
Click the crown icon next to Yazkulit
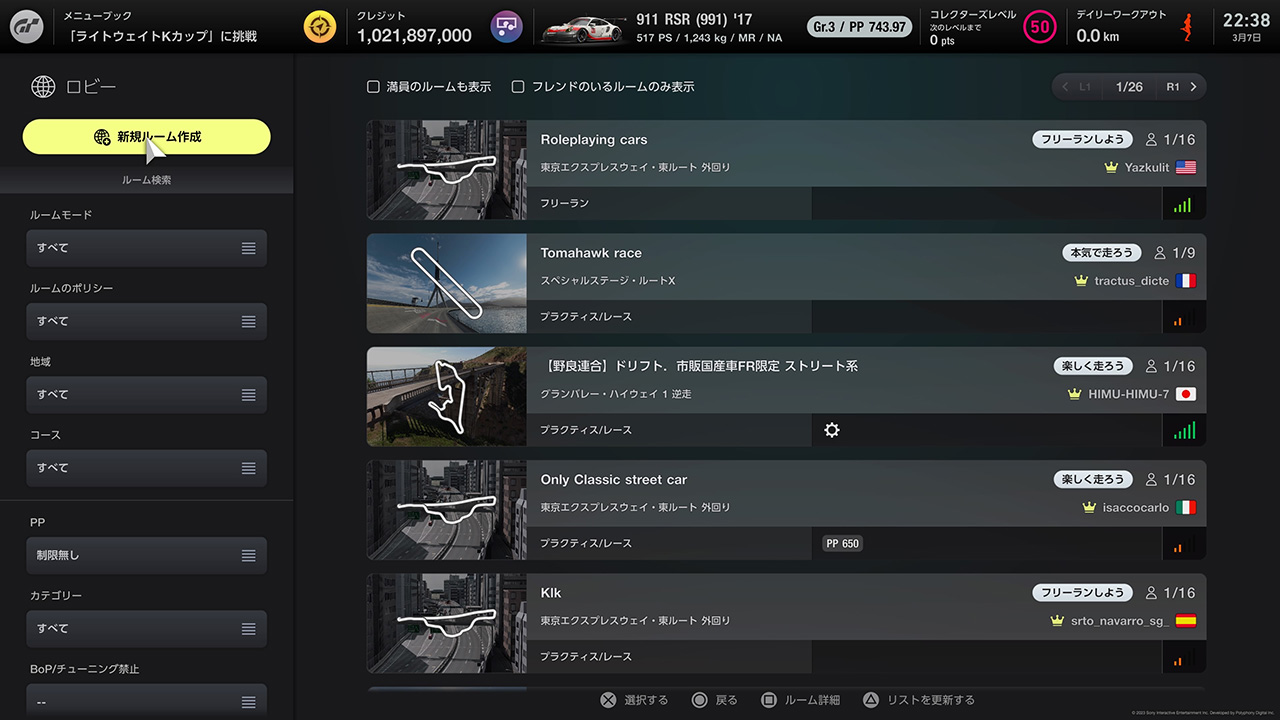[1111, 168]
